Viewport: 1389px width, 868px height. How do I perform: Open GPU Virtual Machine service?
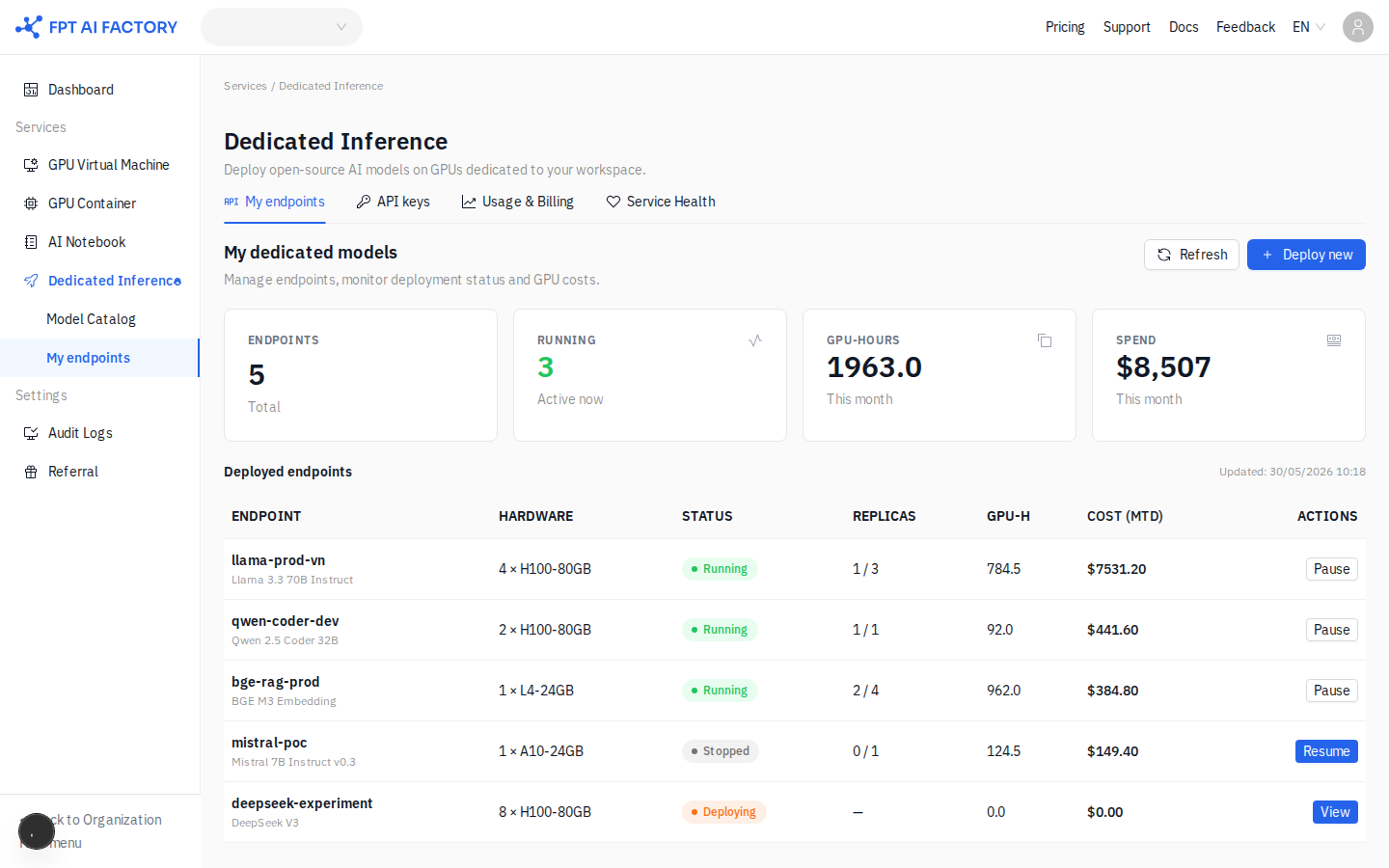[x=100, y=165]
